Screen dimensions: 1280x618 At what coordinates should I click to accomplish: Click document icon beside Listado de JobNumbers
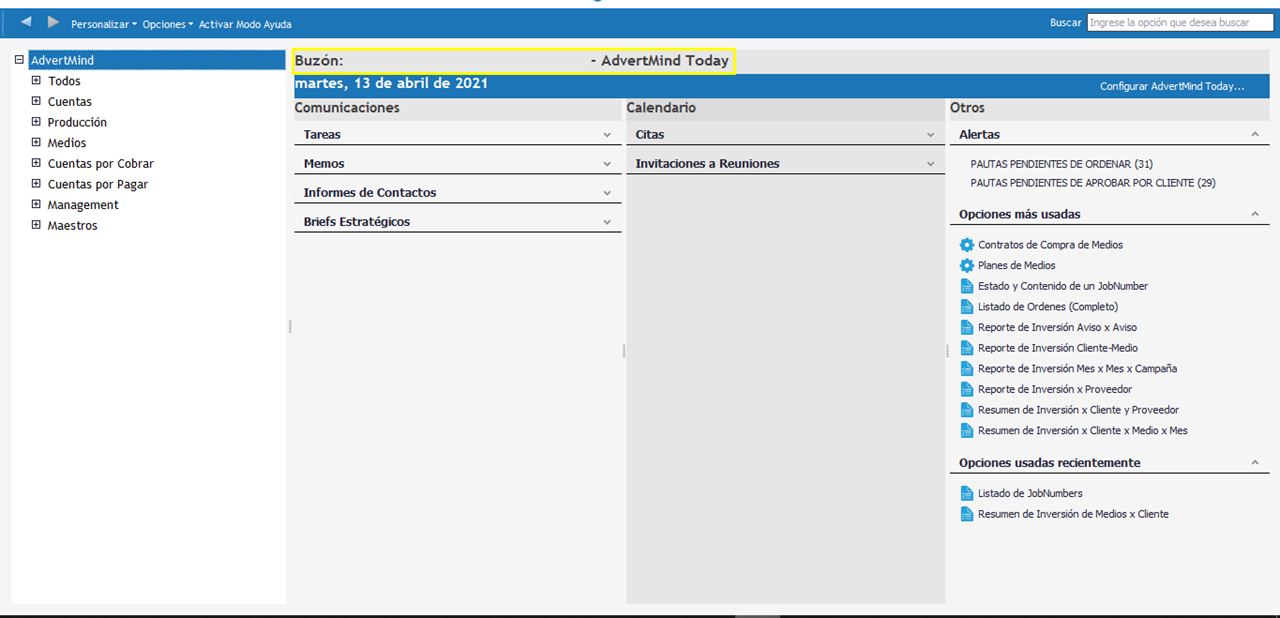pyautogui.click(x=966, y=493)
